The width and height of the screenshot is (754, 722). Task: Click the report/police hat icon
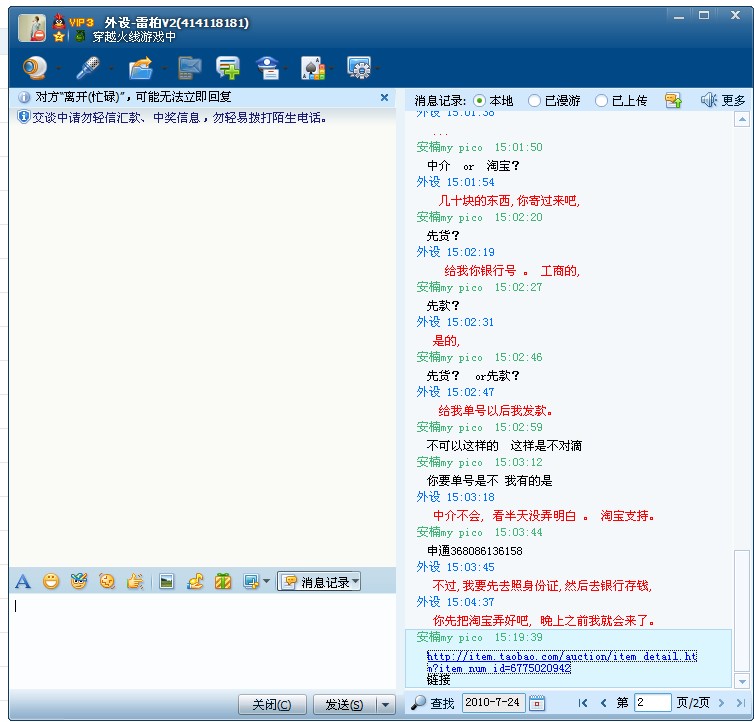coord(268,67)
